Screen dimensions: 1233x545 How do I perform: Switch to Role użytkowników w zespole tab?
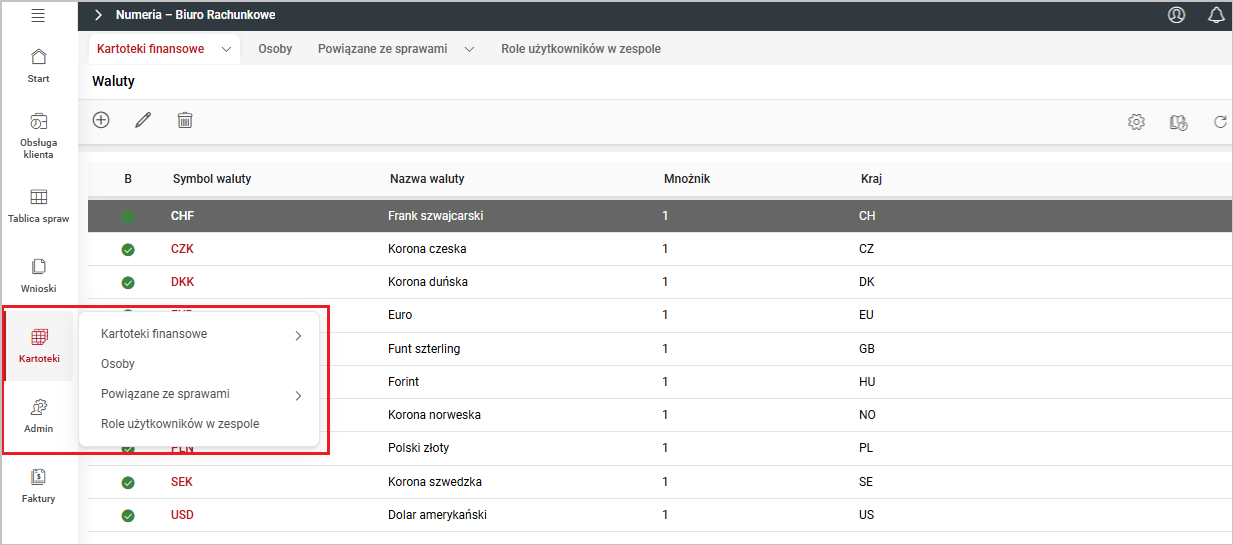pyautogui.click(x=580, y=49)
